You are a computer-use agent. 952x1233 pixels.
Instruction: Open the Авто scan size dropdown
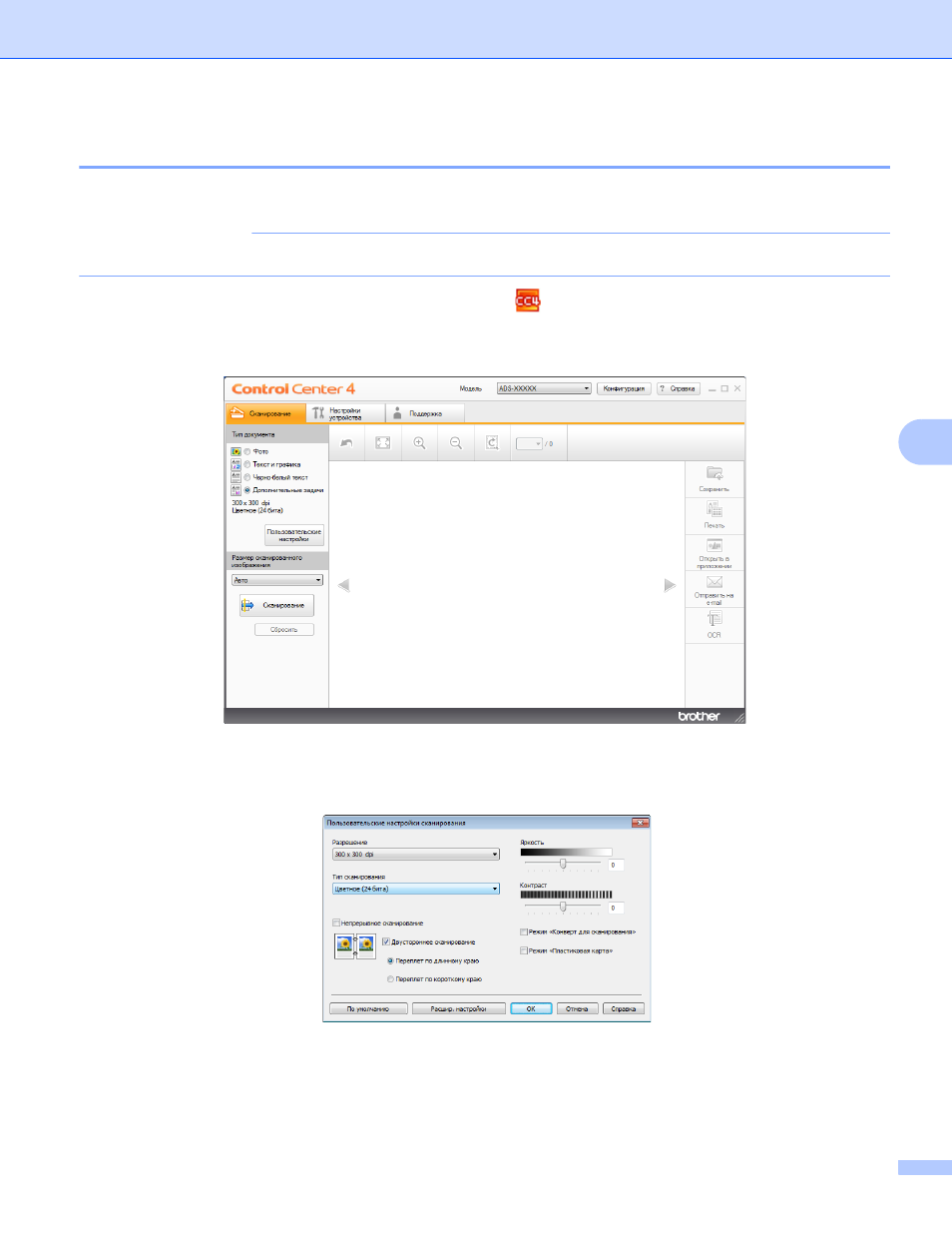tap(277, 580)
